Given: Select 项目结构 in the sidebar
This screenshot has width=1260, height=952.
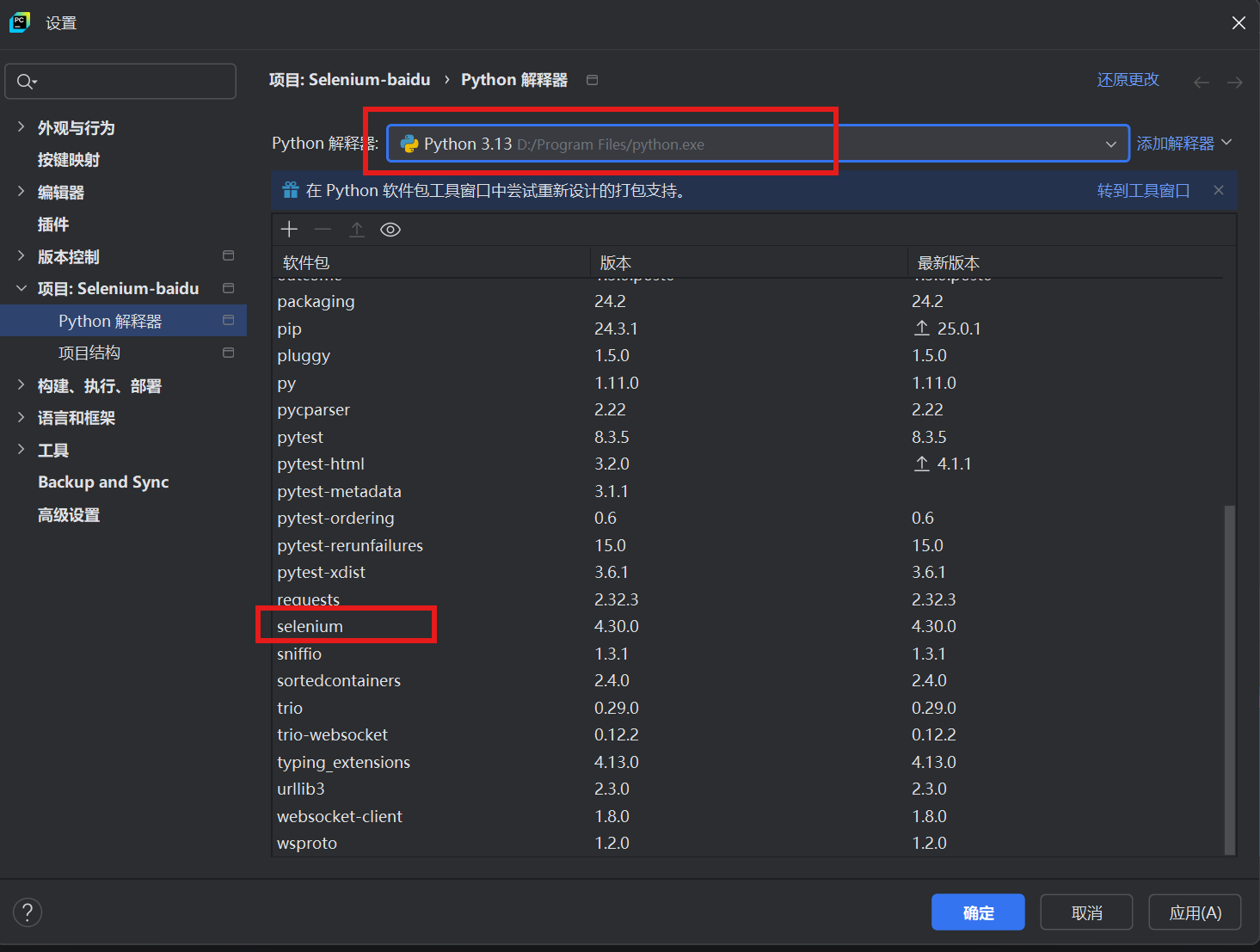Looking at the screenshot, I should pos(89,352).
